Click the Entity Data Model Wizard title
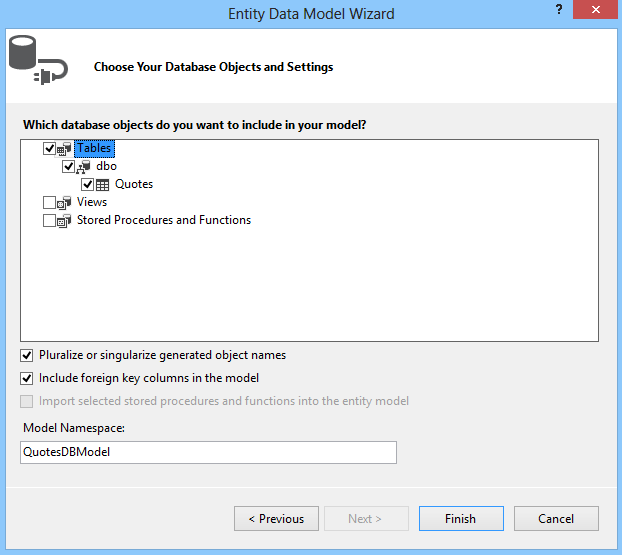This screenshot has height=555, width=622. [x=311, y=14]
